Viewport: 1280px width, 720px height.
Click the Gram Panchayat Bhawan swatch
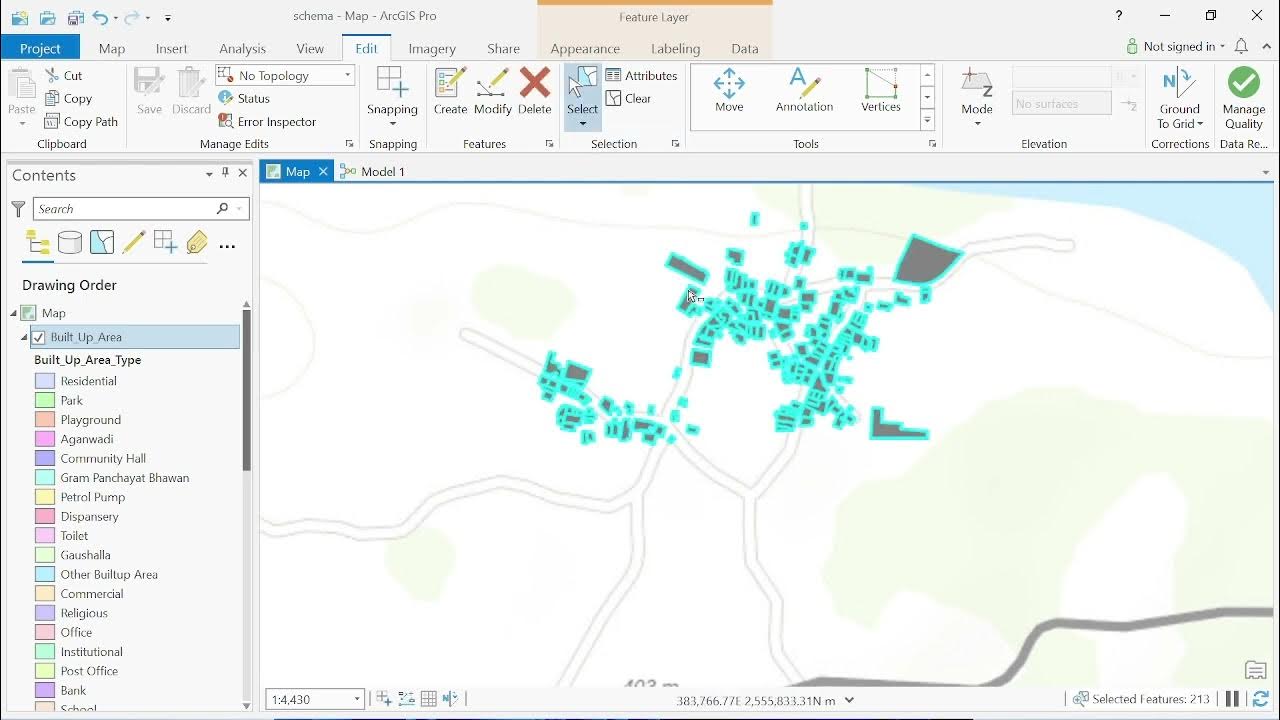tap(45, 478)
